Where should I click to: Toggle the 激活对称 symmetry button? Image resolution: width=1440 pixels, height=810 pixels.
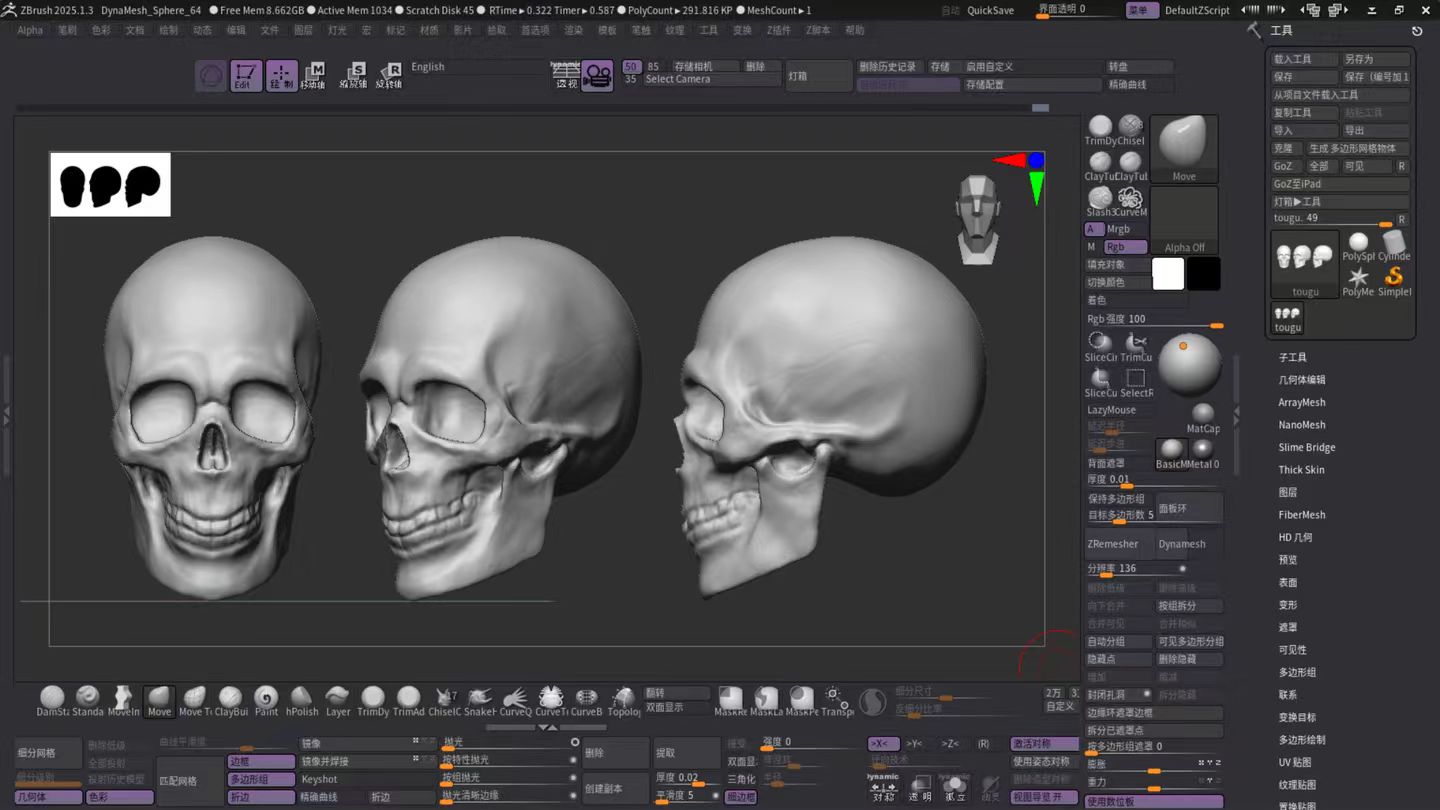1044,744
